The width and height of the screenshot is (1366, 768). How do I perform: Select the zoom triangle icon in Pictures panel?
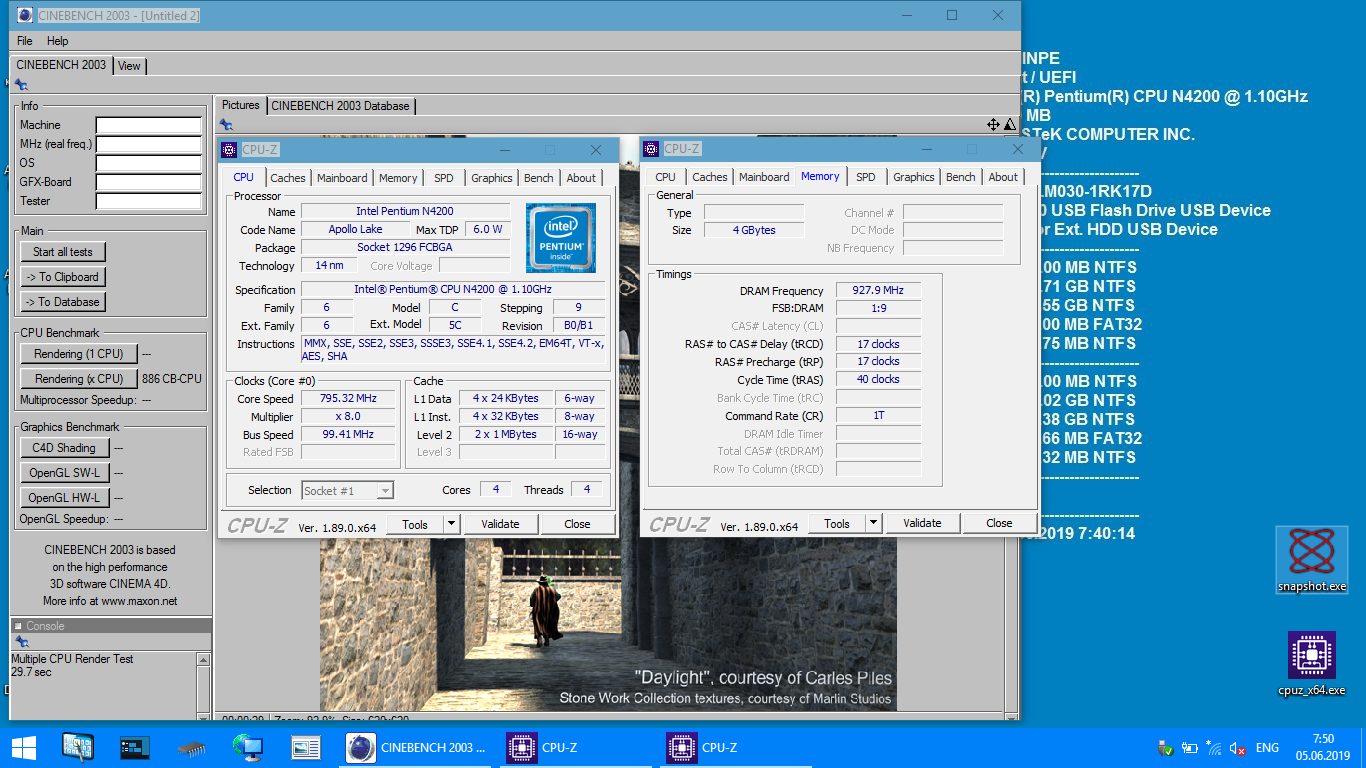tap(1009, 124)
